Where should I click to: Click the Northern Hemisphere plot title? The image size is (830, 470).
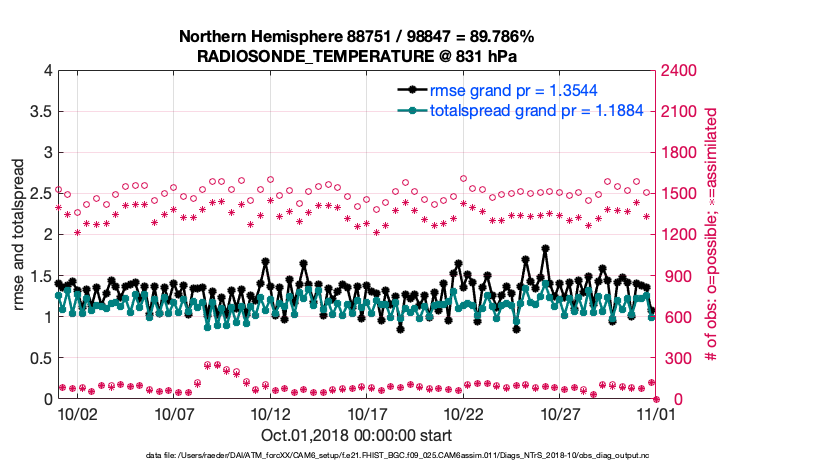356,37
